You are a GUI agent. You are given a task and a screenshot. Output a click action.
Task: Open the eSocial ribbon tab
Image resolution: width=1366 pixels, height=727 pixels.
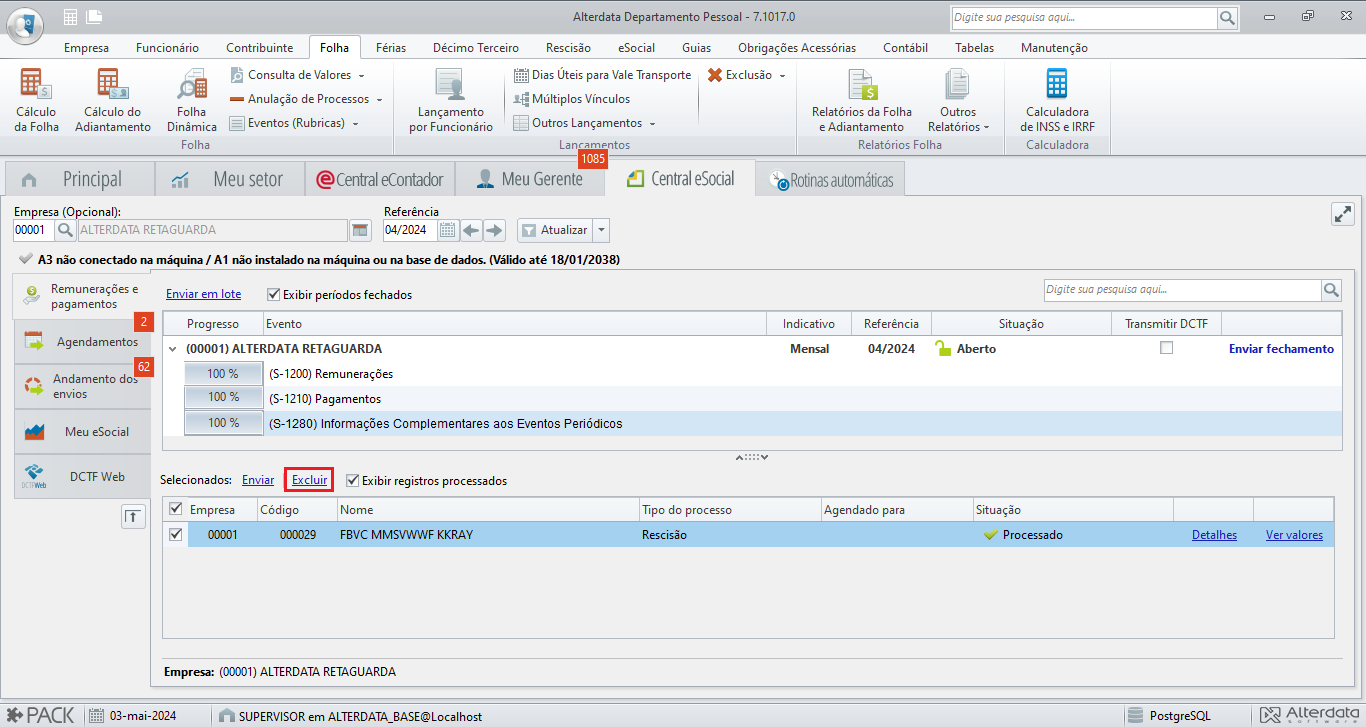pos(636,47)
